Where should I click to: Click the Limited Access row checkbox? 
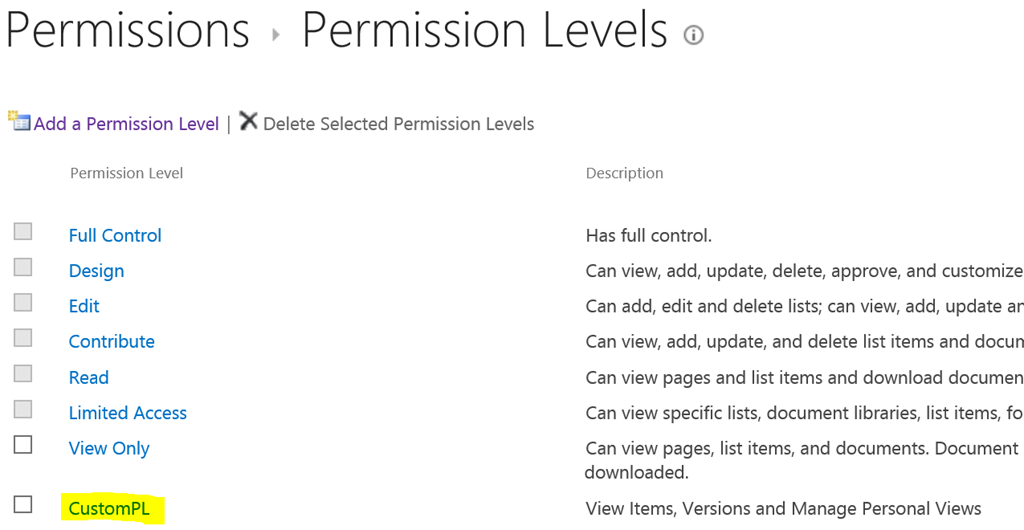click(x=23, y=409)
